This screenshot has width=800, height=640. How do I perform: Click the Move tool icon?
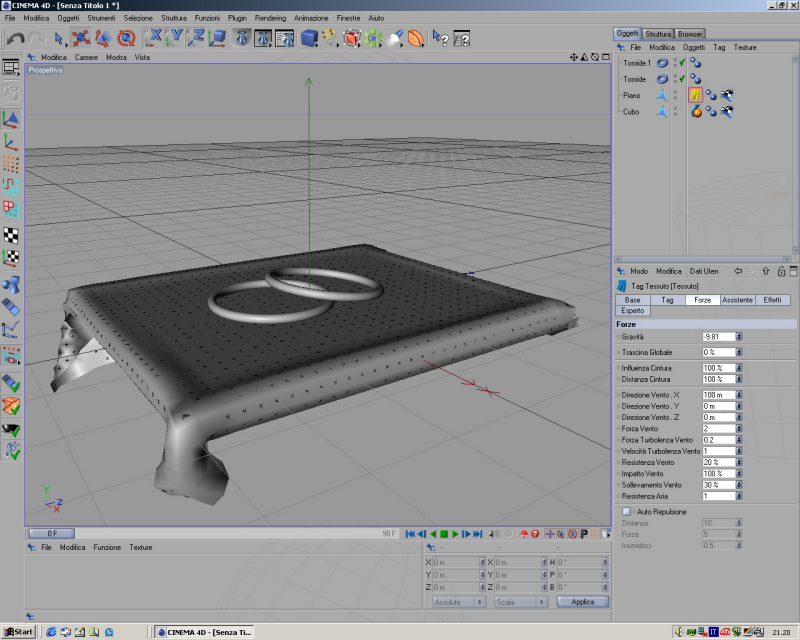pos(81,39)
